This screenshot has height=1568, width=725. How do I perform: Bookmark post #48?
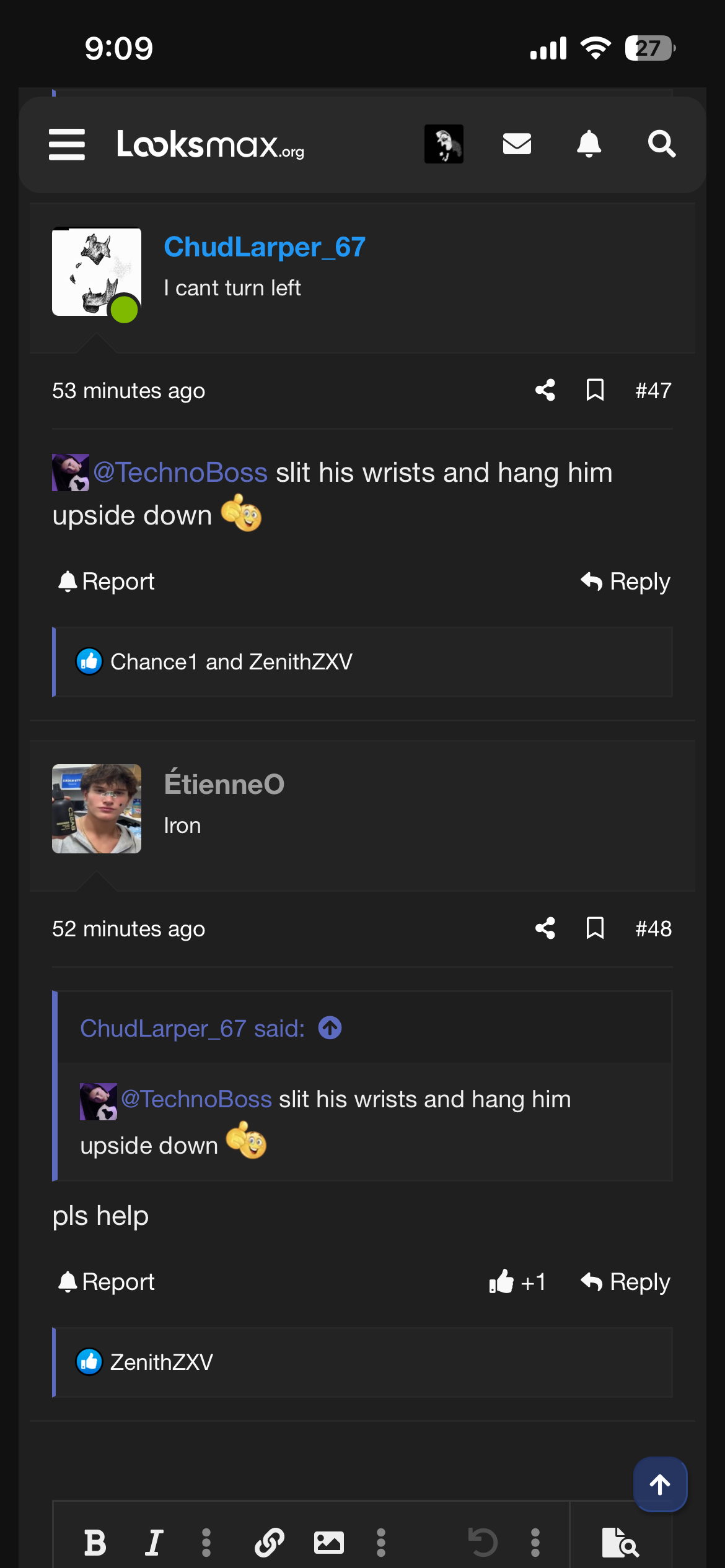point(595,928)
